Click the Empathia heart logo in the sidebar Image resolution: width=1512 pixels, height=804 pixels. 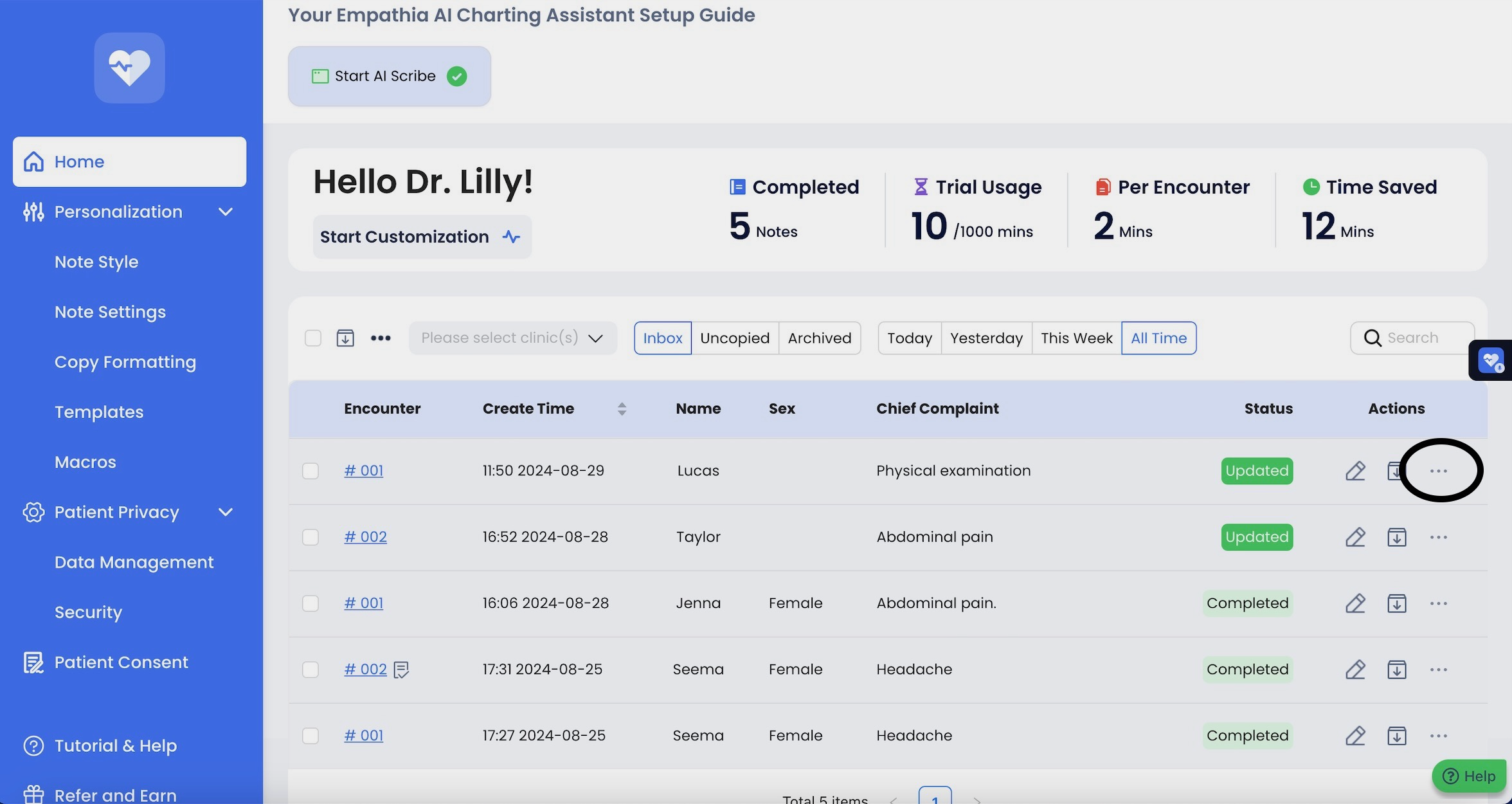129,68
